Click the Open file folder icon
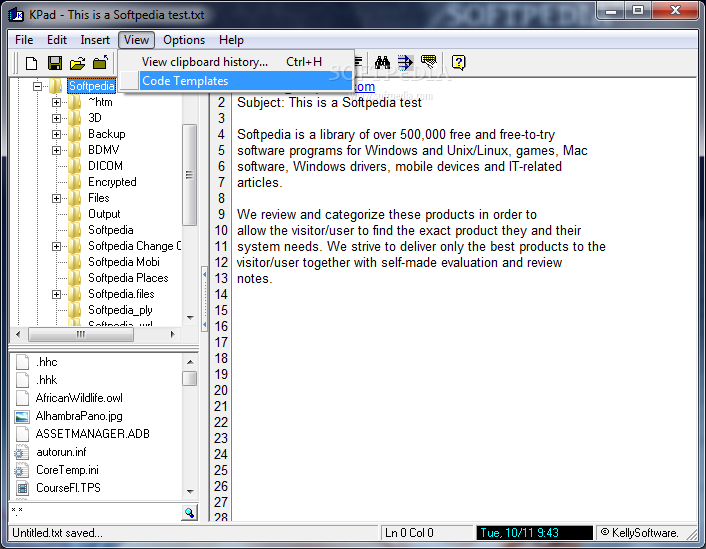Viewport: 706px width, 549px height. point(77,63)
